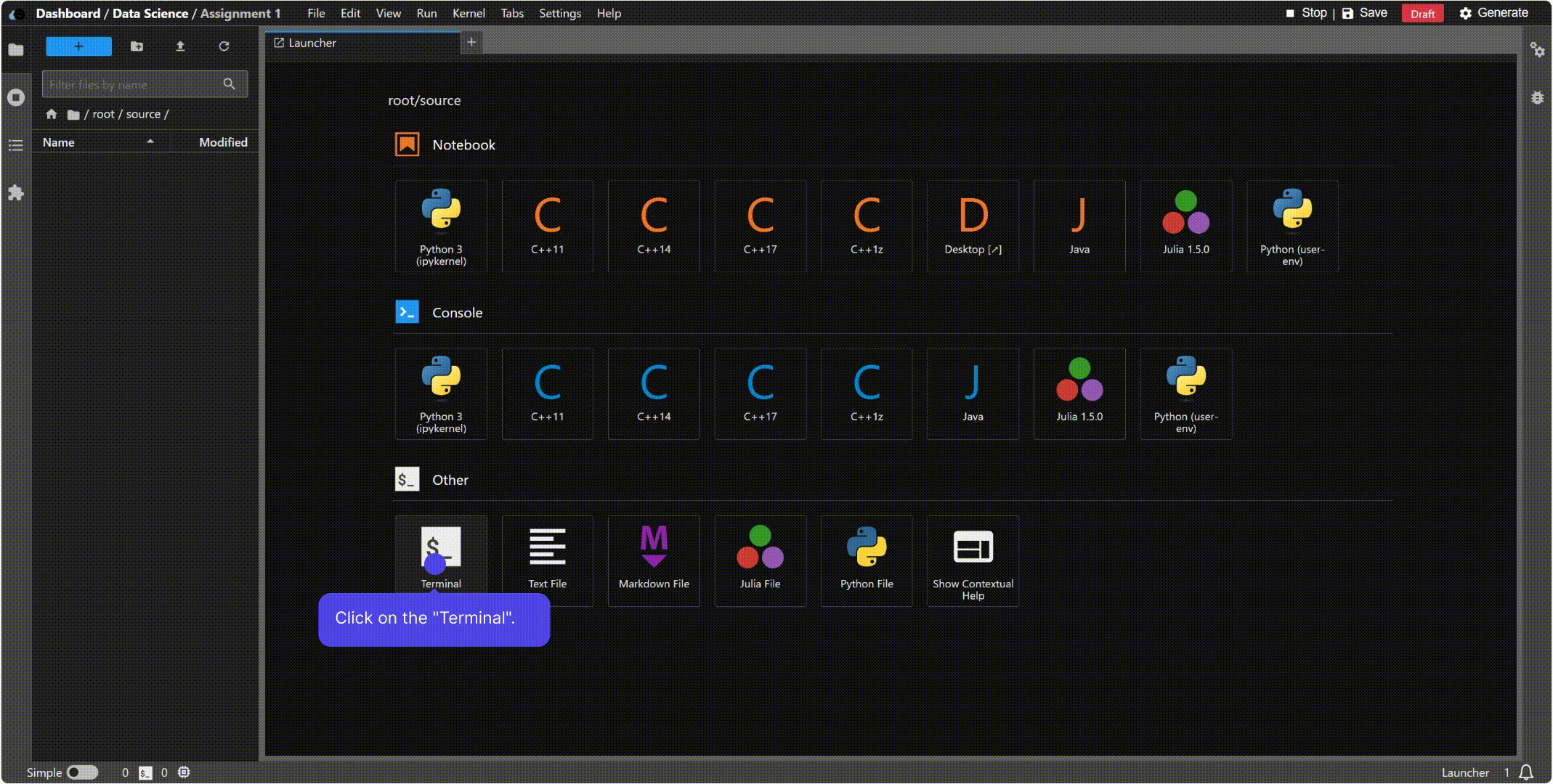Open the notifications bell in status bar
This screenshot has height=784, width=1553.
pos(1526,772)
